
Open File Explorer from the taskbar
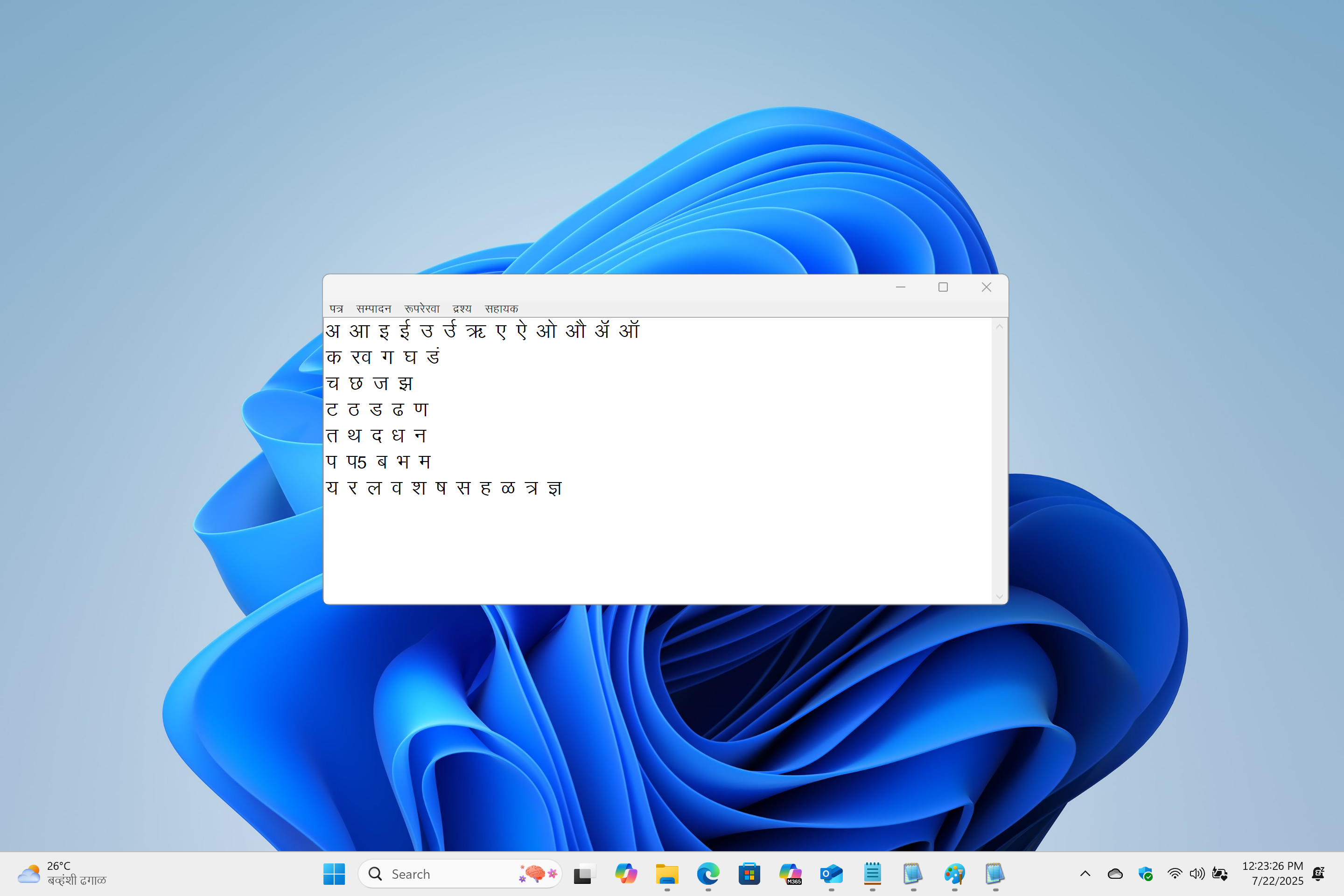[x=667, y=874]
